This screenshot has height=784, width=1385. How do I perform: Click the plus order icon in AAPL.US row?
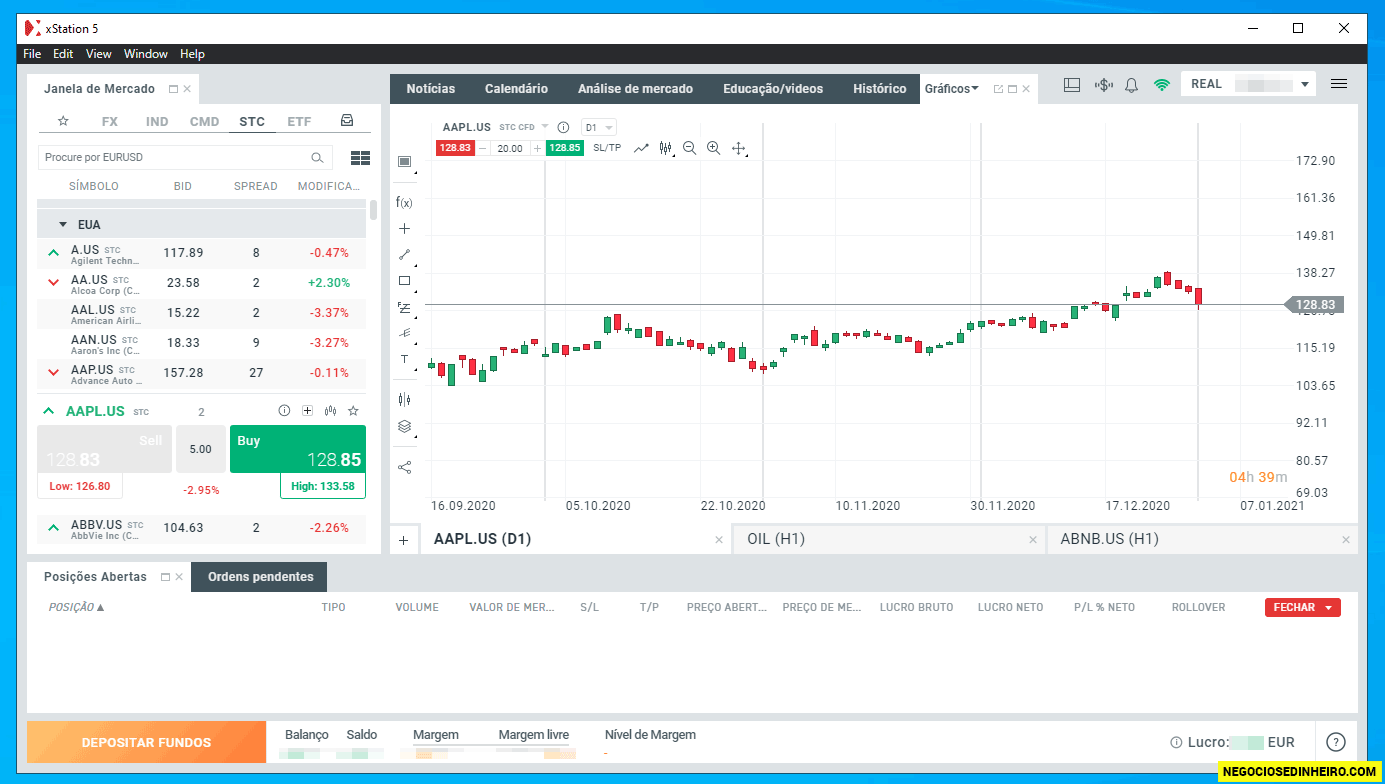(x=307, y=411)
